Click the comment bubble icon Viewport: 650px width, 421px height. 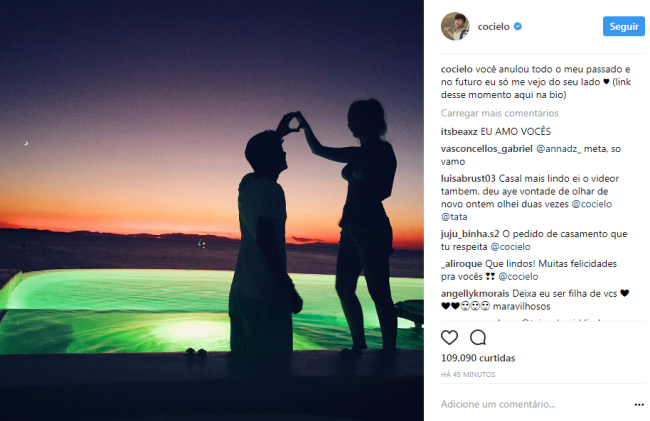pos(478,338)
